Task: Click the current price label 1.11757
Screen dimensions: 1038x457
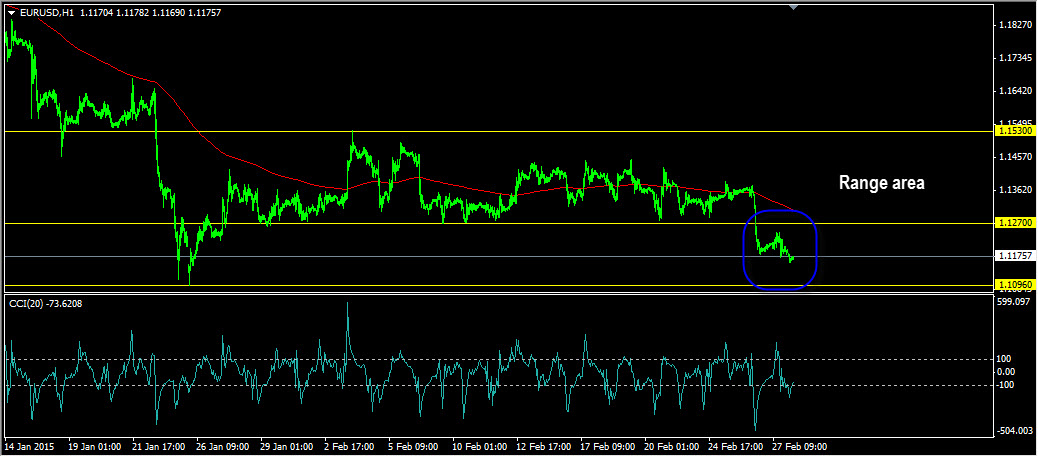Action: coord(1014,256)
